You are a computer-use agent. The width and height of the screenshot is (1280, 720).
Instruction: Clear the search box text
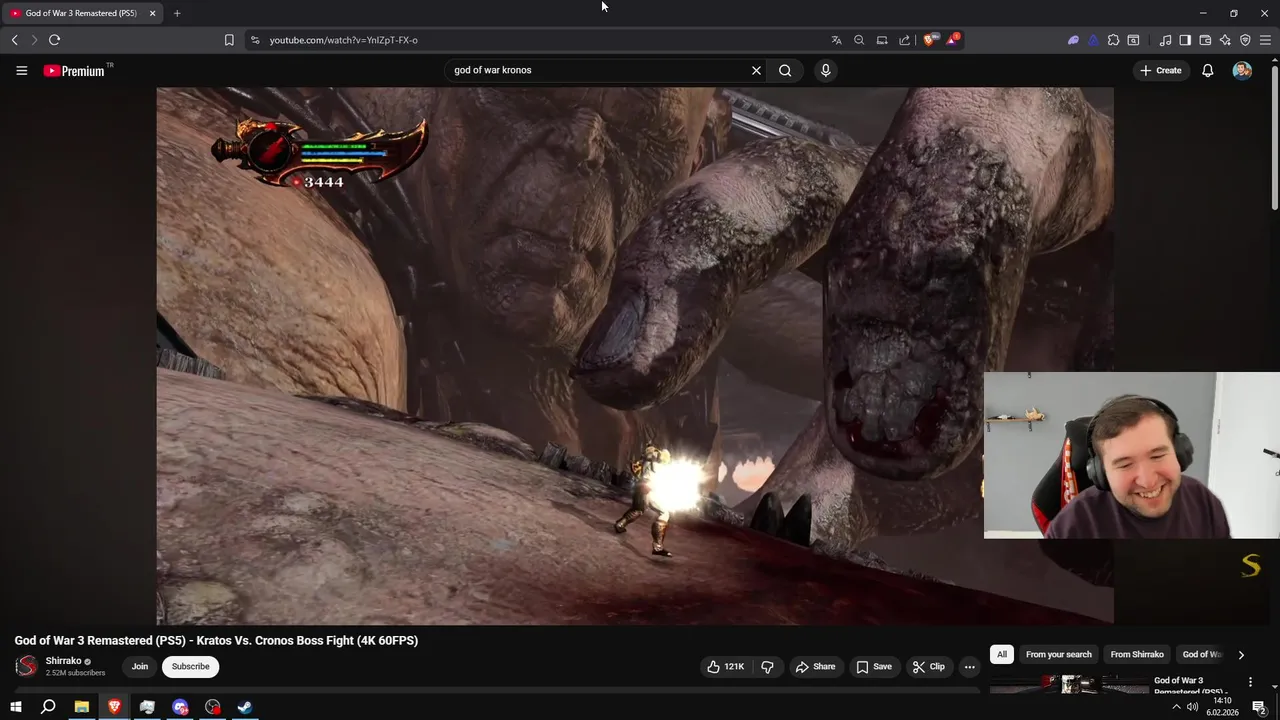click(x=756, y=70)
